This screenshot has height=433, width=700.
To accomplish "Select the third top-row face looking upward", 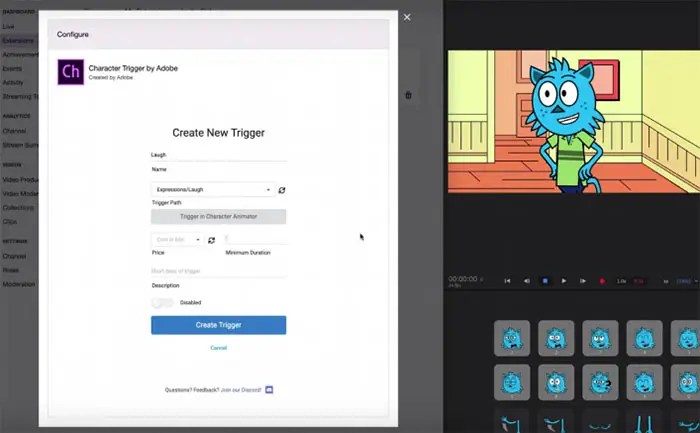I will point(600,338).
